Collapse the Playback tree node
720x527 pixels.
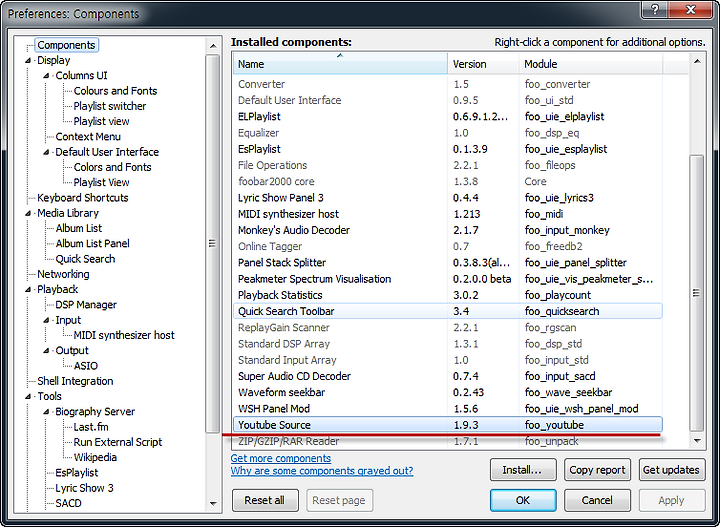tap(28, 290)
